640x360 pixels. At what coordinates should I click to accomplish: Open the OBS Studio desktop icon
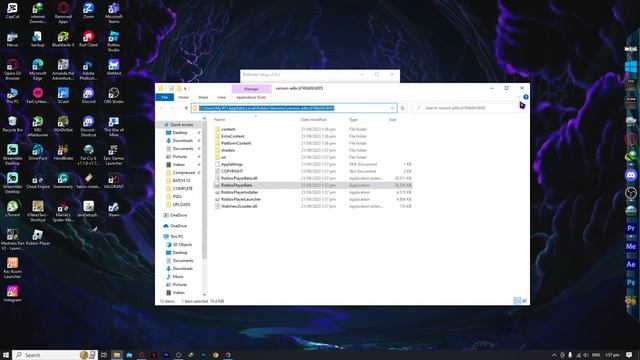tap(113, 96)
